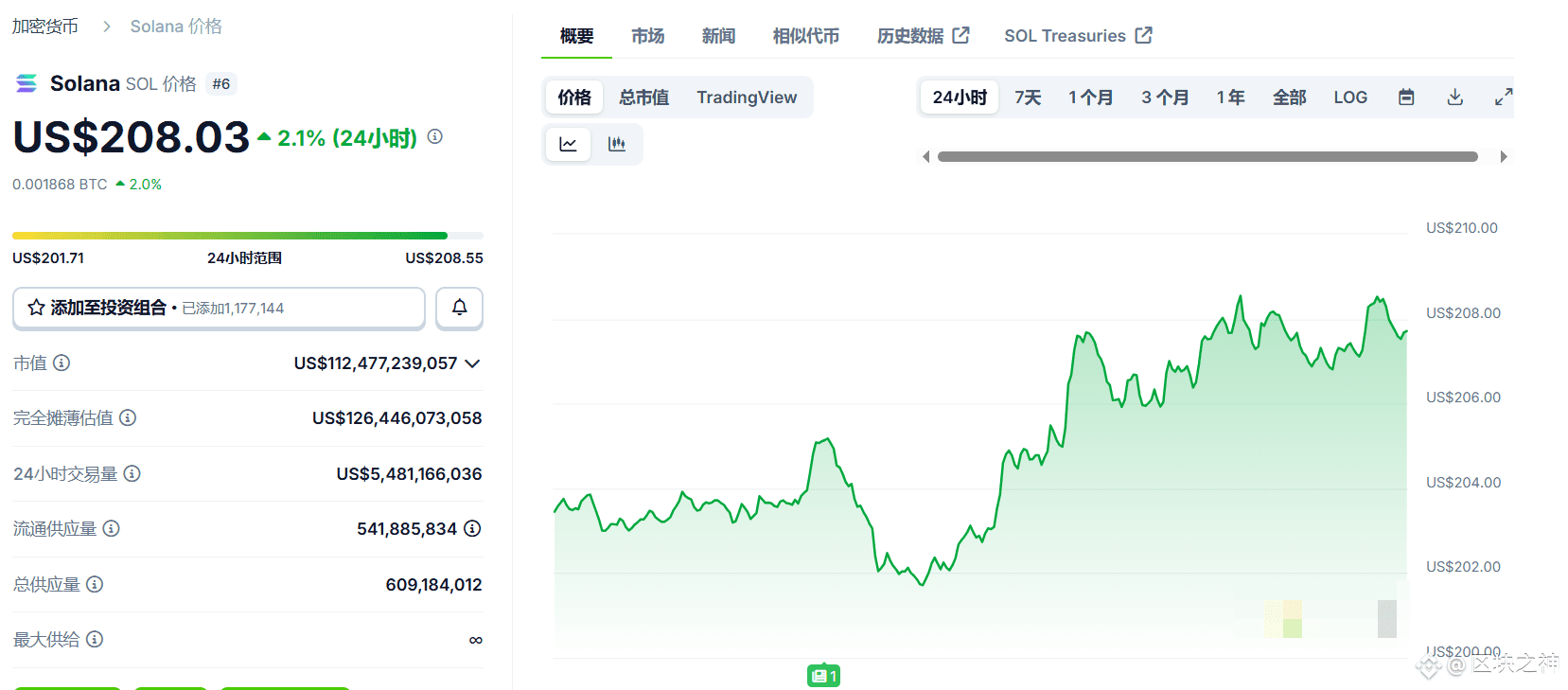
Task: Switch to line chart view icon
Action: [569, 144]
